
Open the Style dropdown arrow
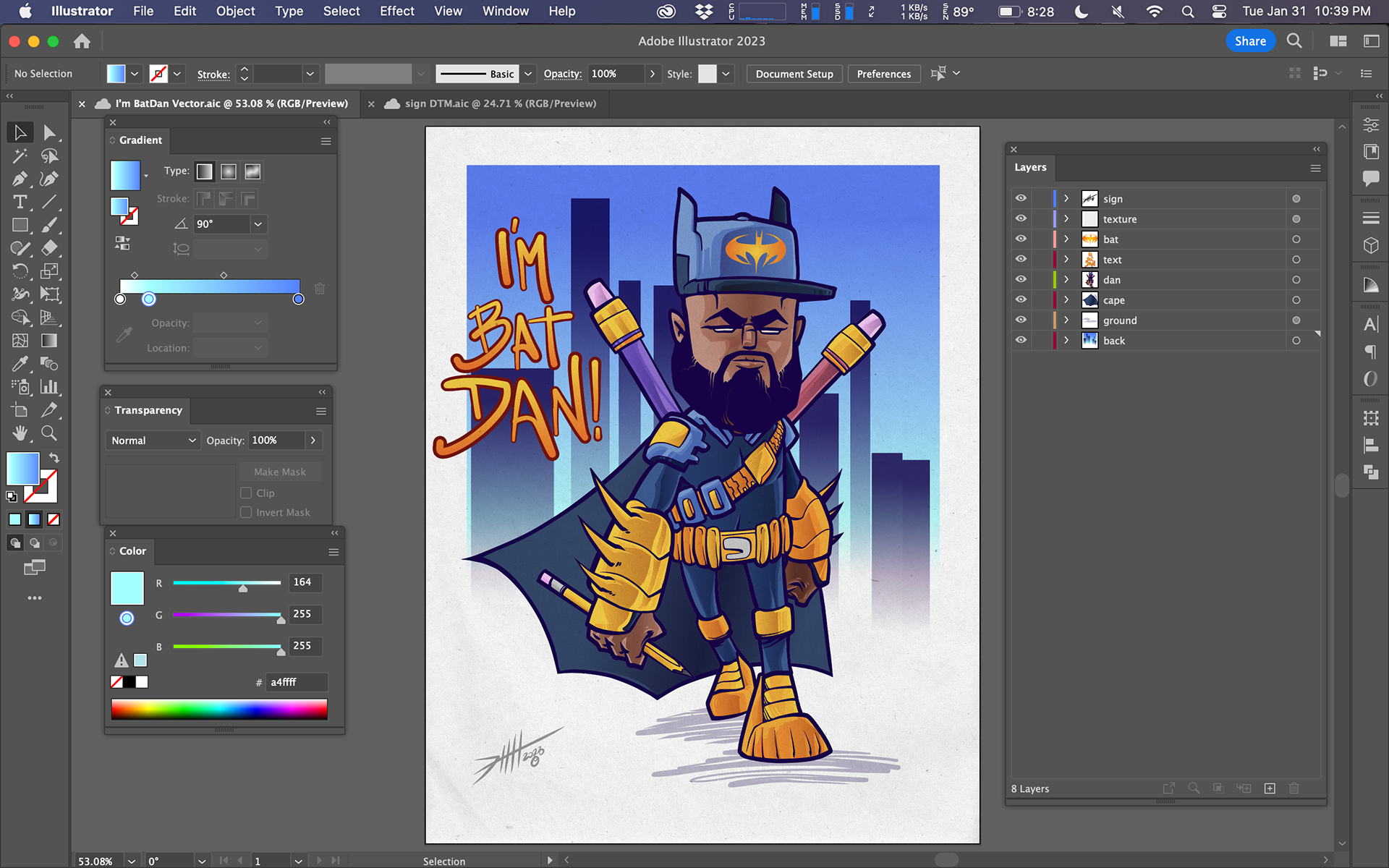tap(726, 74)
